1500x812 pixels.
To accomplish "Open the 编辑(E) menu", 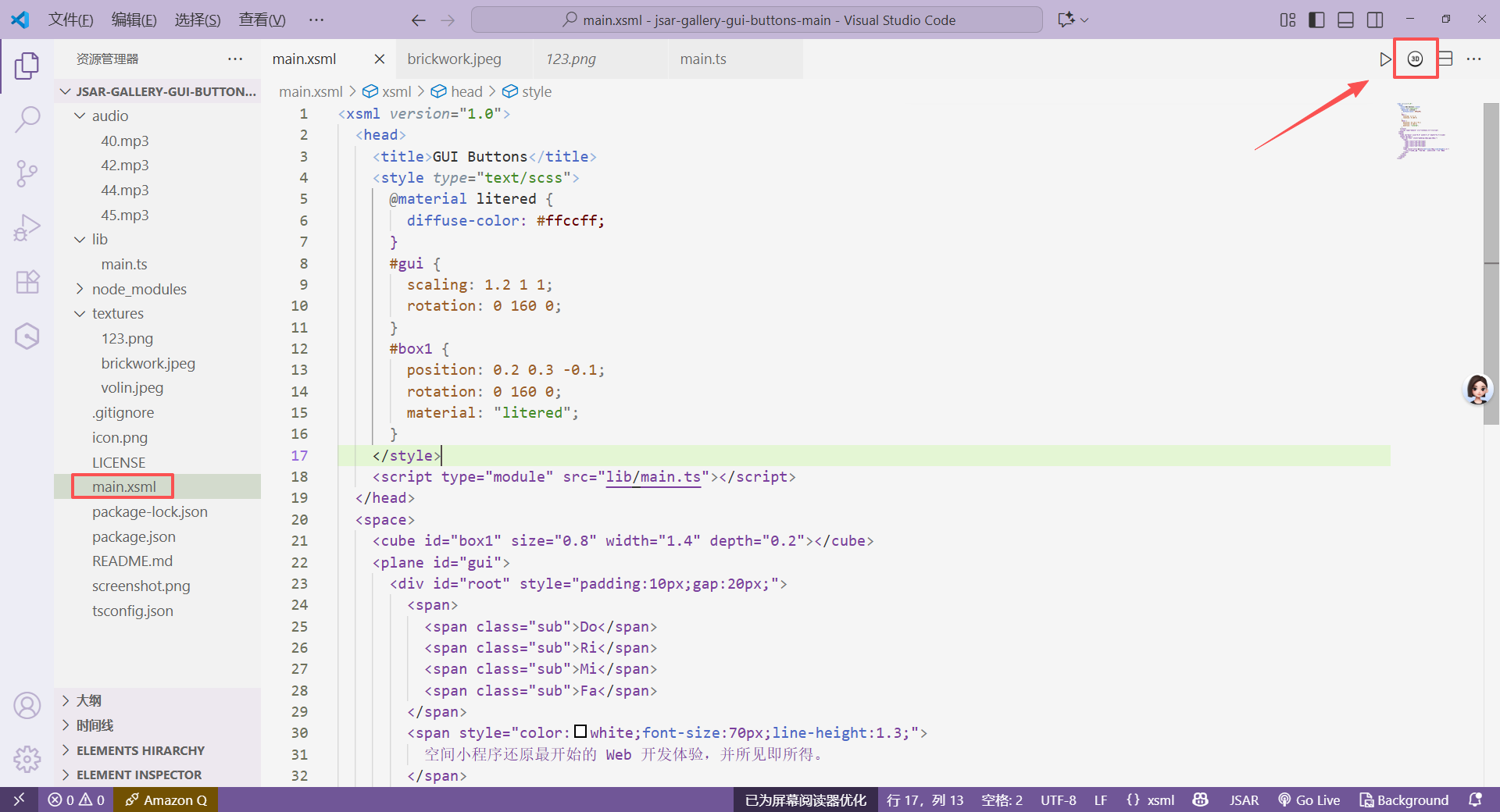I will pyautogui.click(x=134, y=20).
